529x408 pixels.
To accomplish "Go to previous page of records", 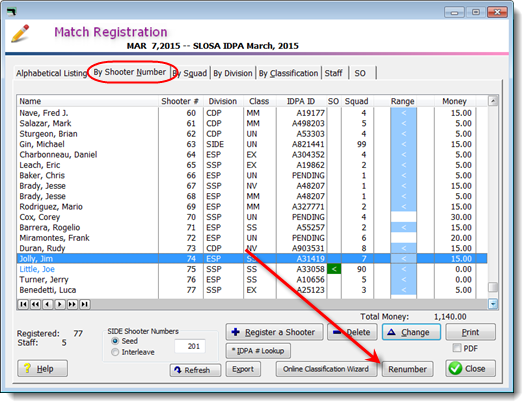I will (x=35, y=304).
